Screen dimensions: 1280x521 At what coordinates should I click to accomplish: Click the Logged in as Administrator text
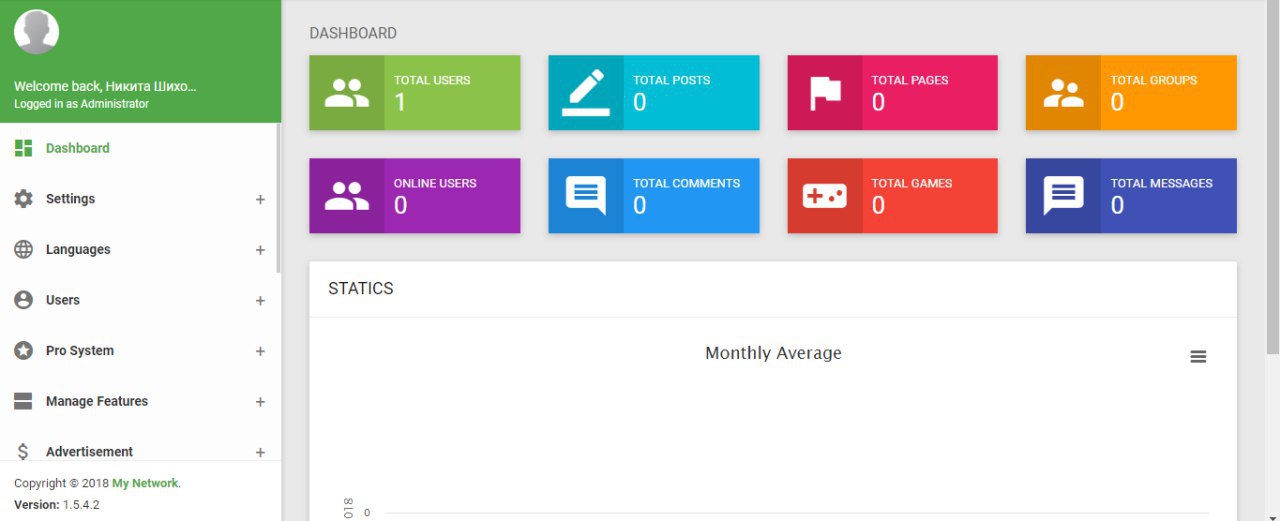pyautogui.click(x=81, y=104)
